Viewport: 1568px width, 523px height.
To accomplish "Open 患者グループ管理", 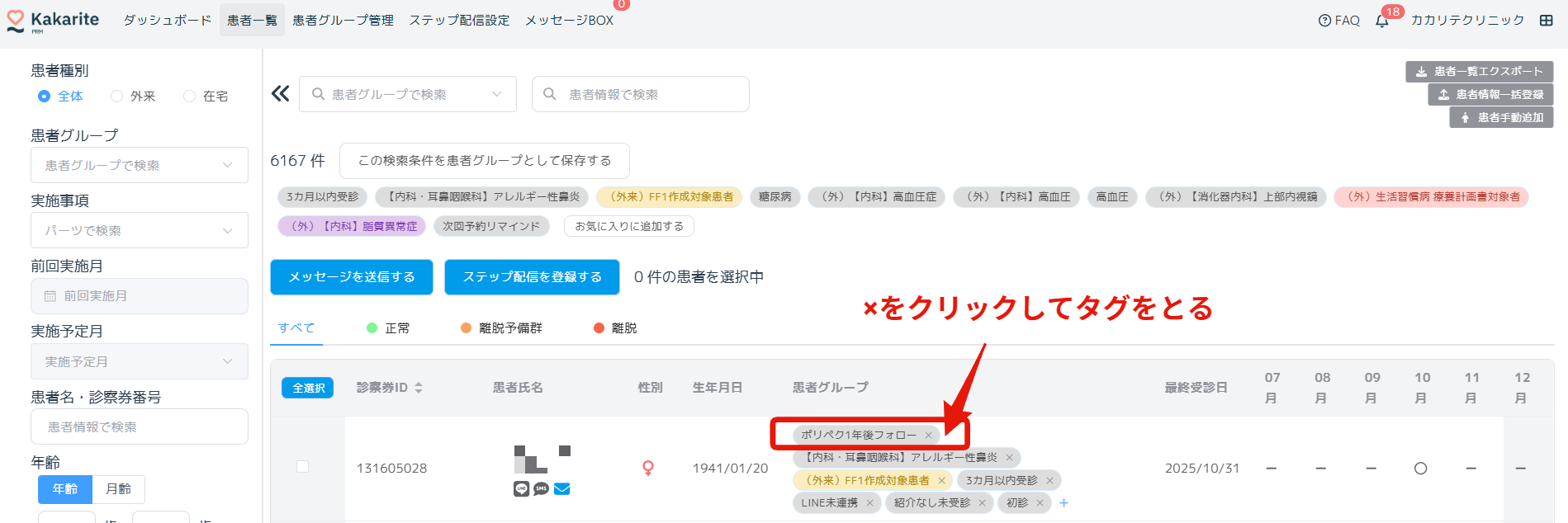I will [x=343, y=20].
